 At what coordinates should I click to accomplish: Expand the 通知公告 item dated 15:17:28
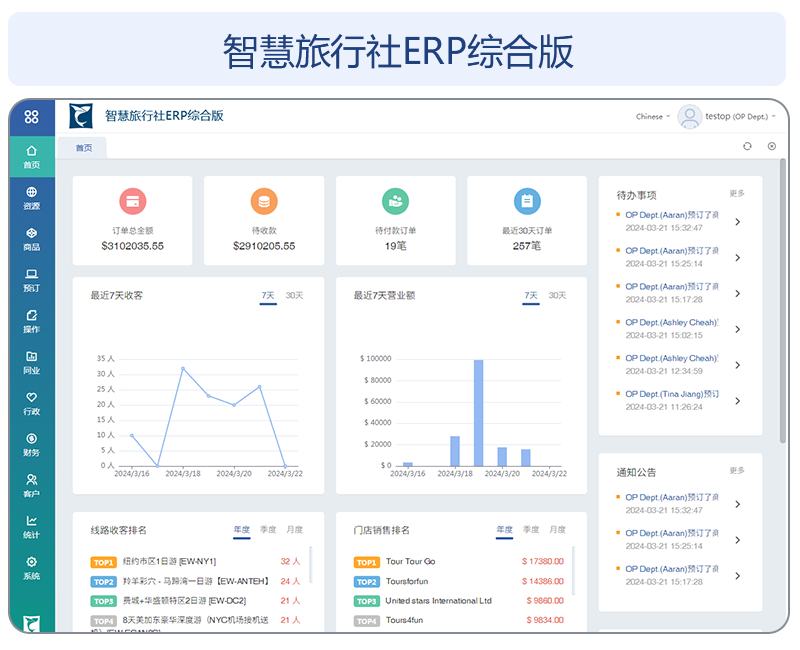click(x=738, y=576)
